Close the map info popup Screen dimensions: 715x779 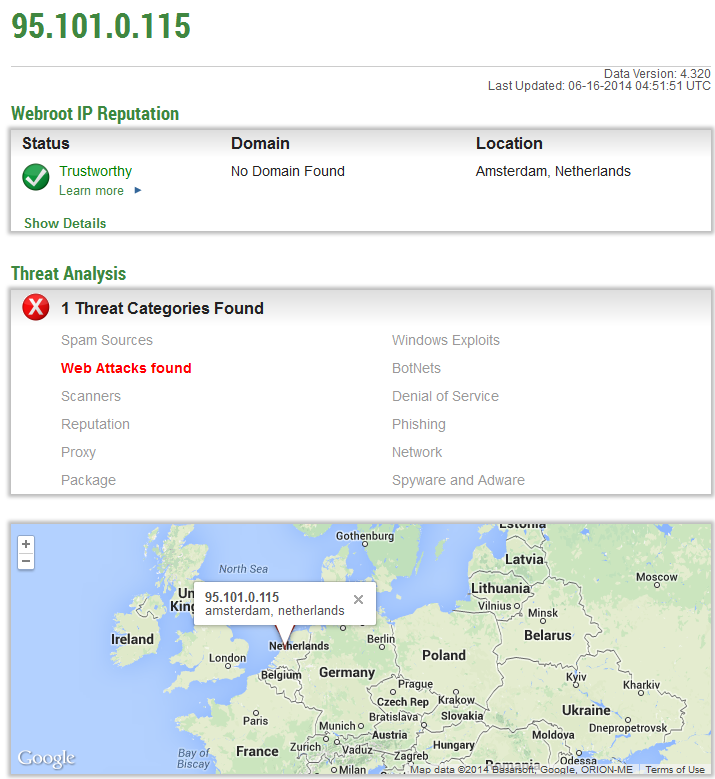358,600
